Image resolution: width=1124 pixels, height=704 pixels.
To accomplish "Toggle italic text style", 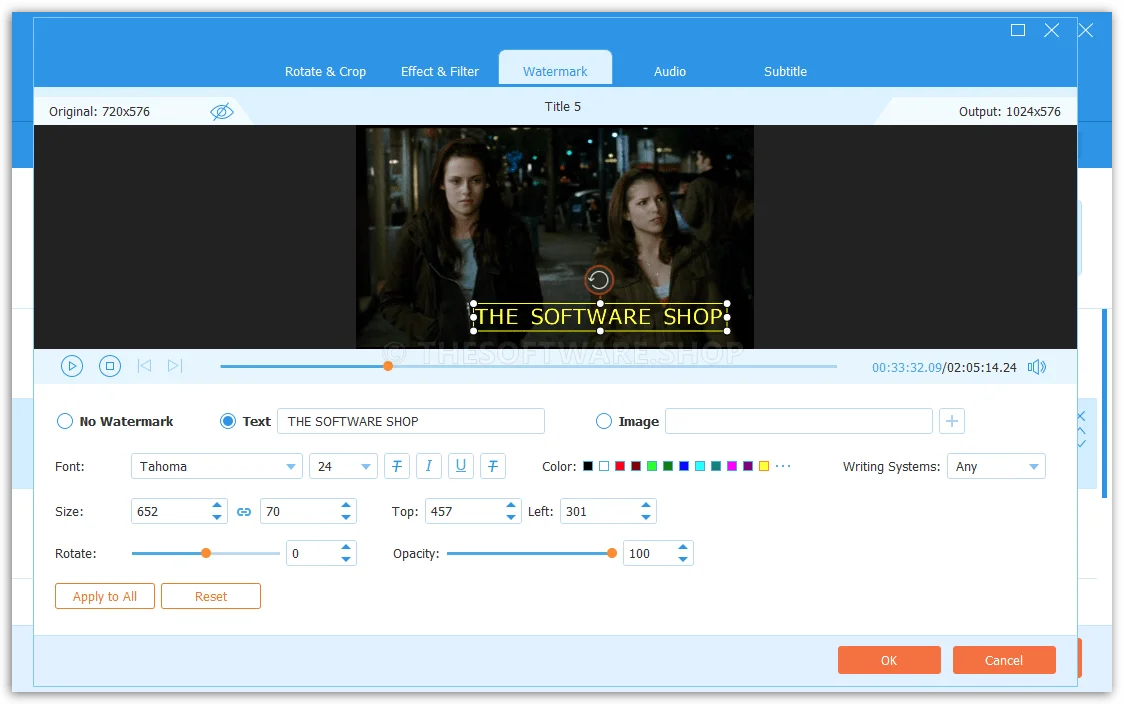I will point(429,466).
